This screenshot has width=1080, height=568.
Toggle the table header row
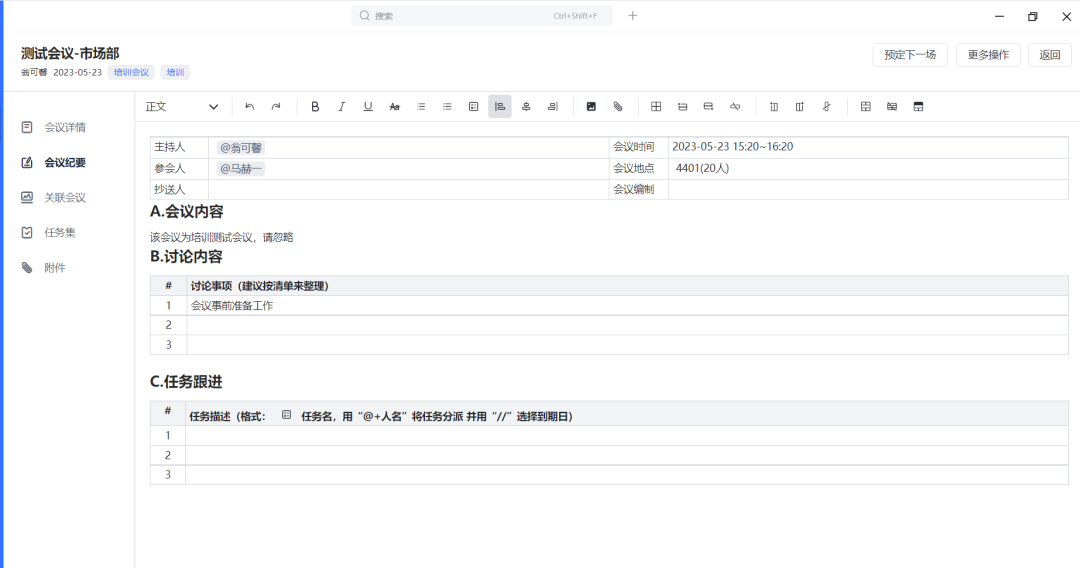[918, 107]
